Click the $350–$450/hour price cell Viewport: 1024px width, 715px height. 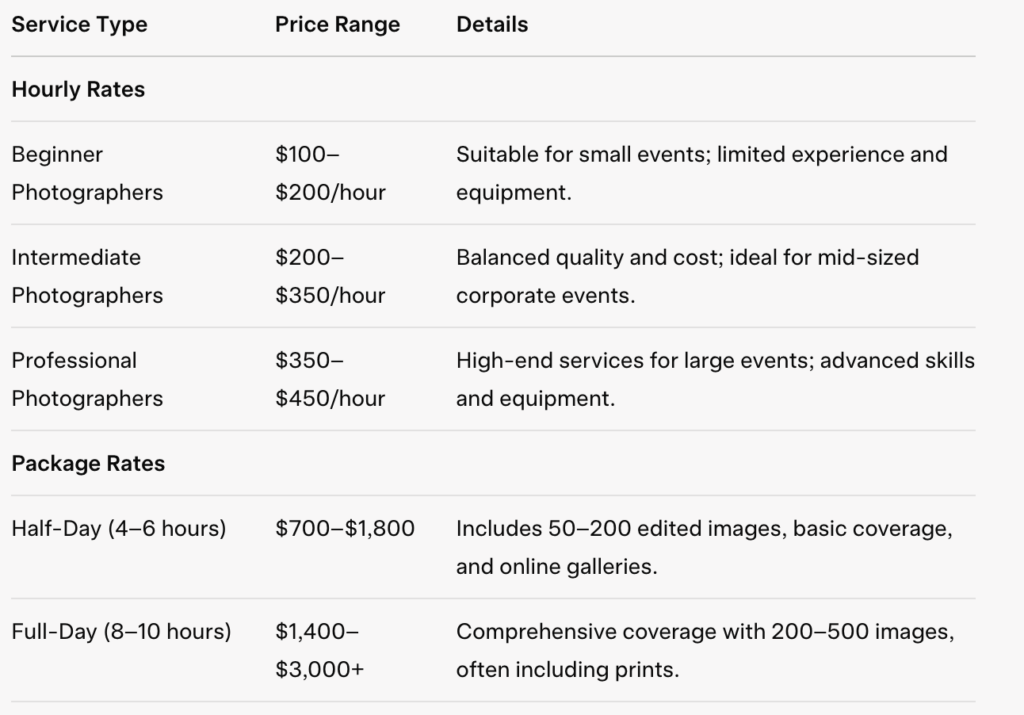330,379
